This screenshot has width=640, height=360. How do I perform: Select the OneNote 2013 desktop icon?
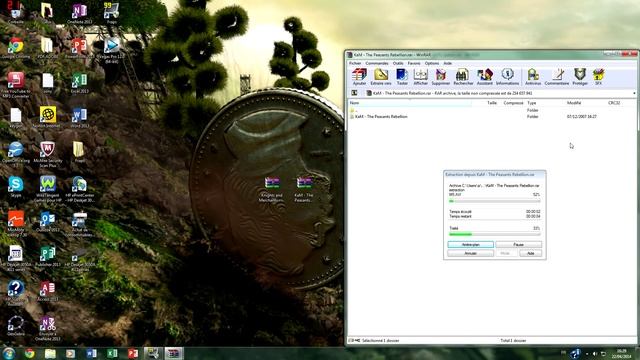(80, 14)
